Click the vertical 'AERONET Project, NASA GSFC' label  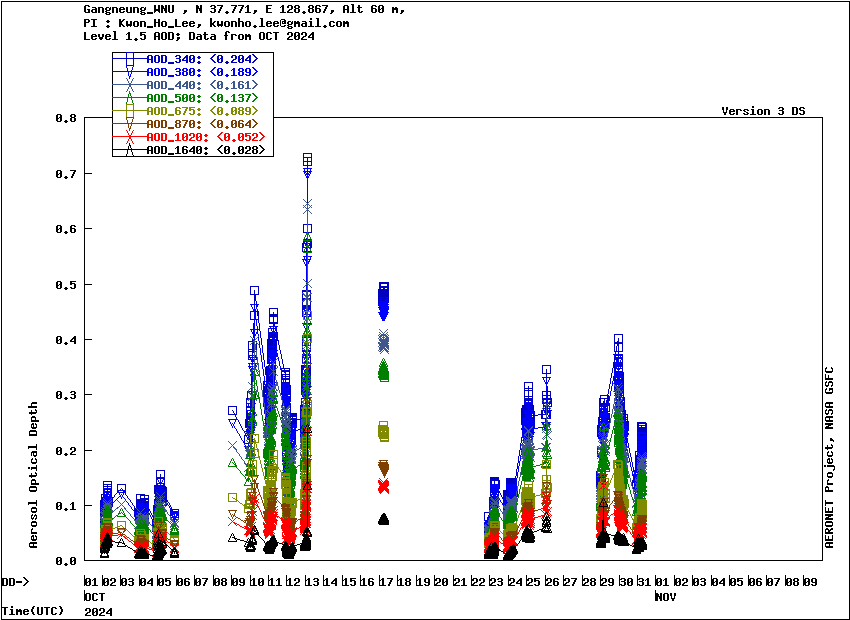point(829,457)
